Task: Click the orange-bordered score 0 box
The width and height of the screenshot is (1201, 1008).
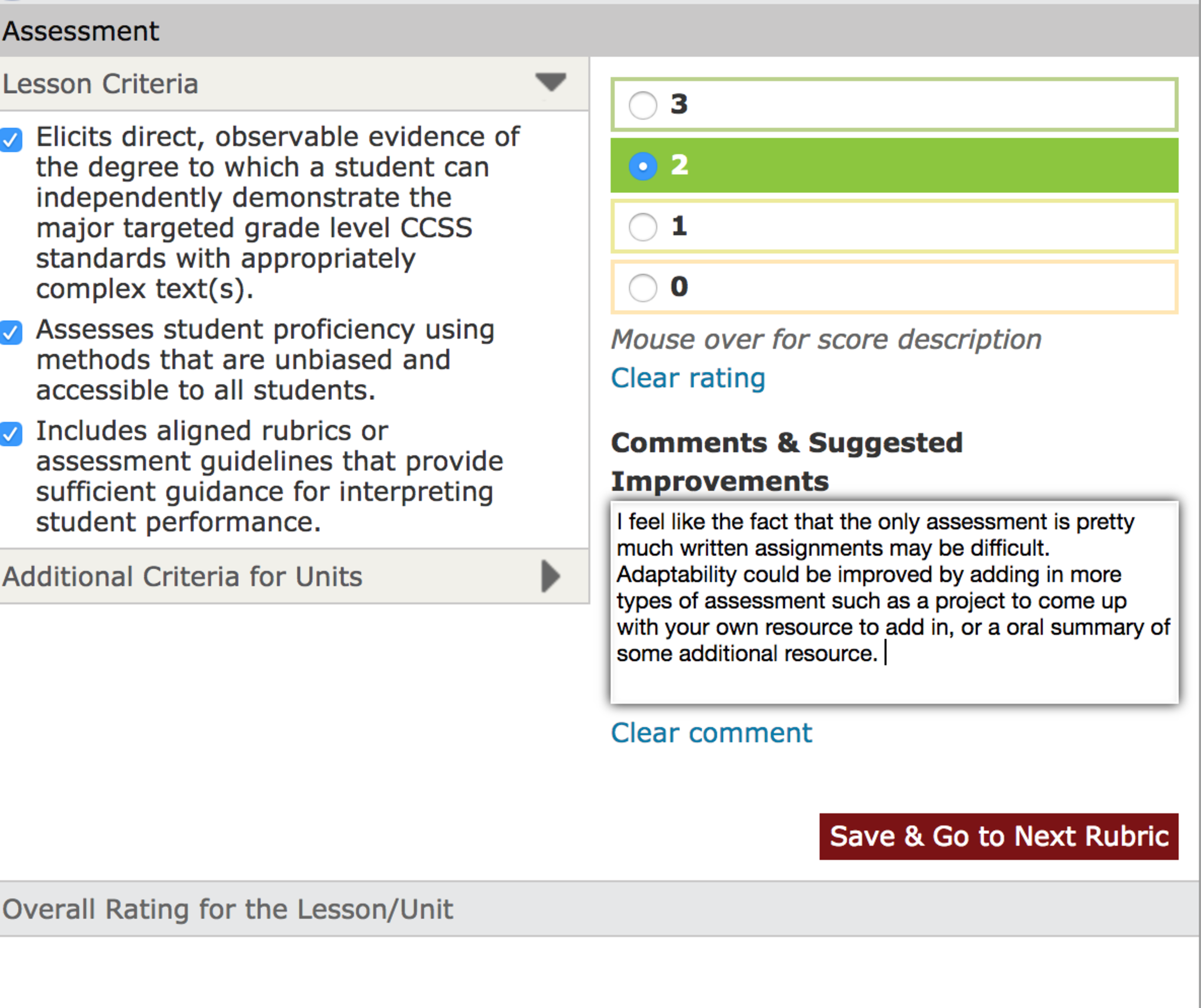Action: pos(927,288)
